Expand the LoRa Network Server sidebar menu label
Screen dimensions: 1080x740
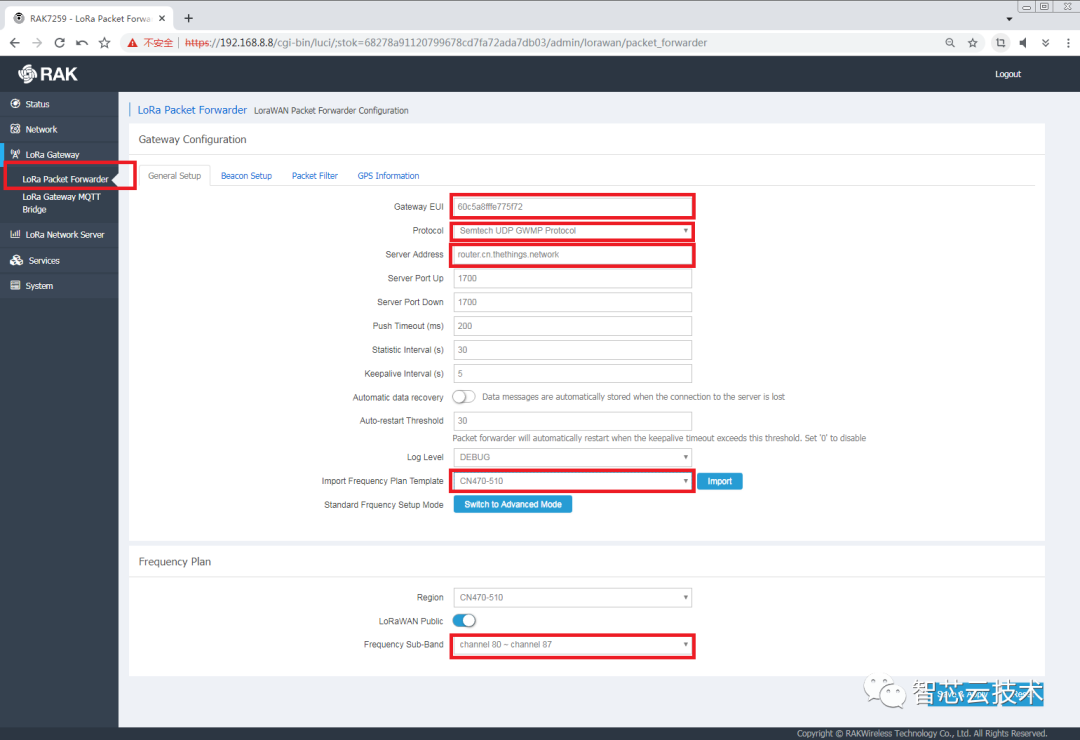click(x=65, y=235)
